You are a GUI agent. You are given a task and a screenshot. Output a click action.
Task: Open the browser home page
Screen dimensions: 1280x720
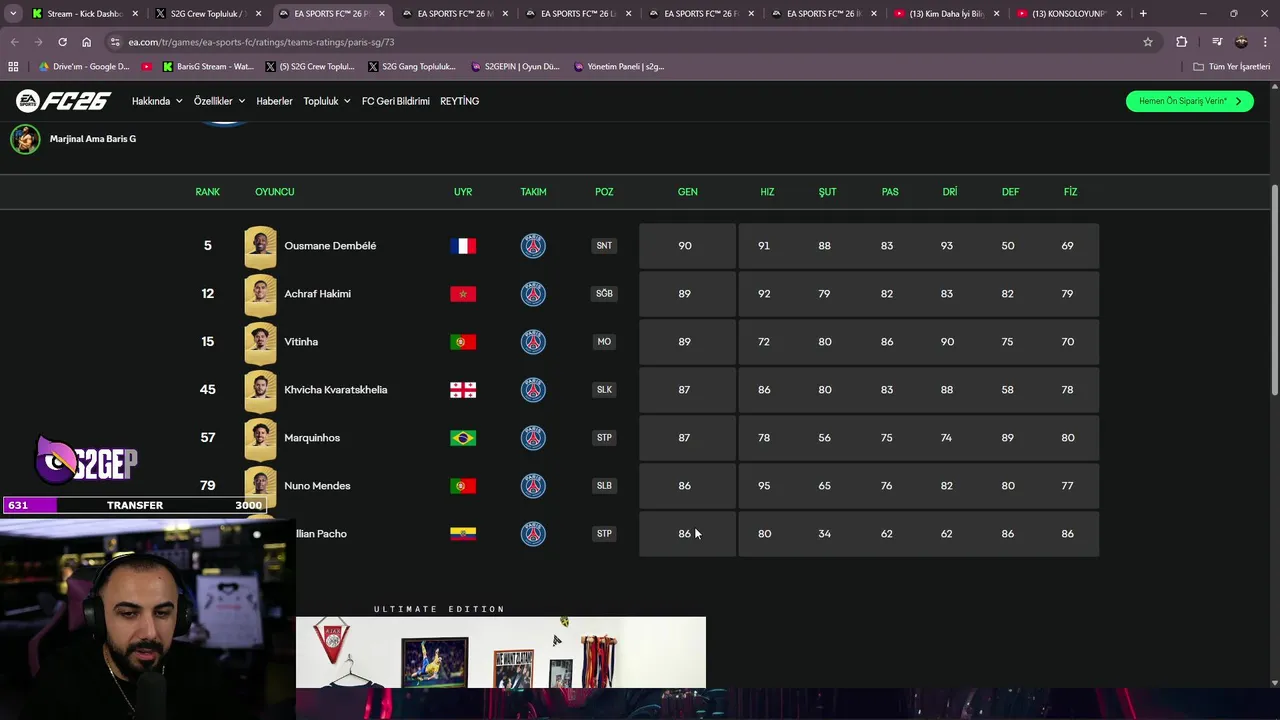(86, 42)
